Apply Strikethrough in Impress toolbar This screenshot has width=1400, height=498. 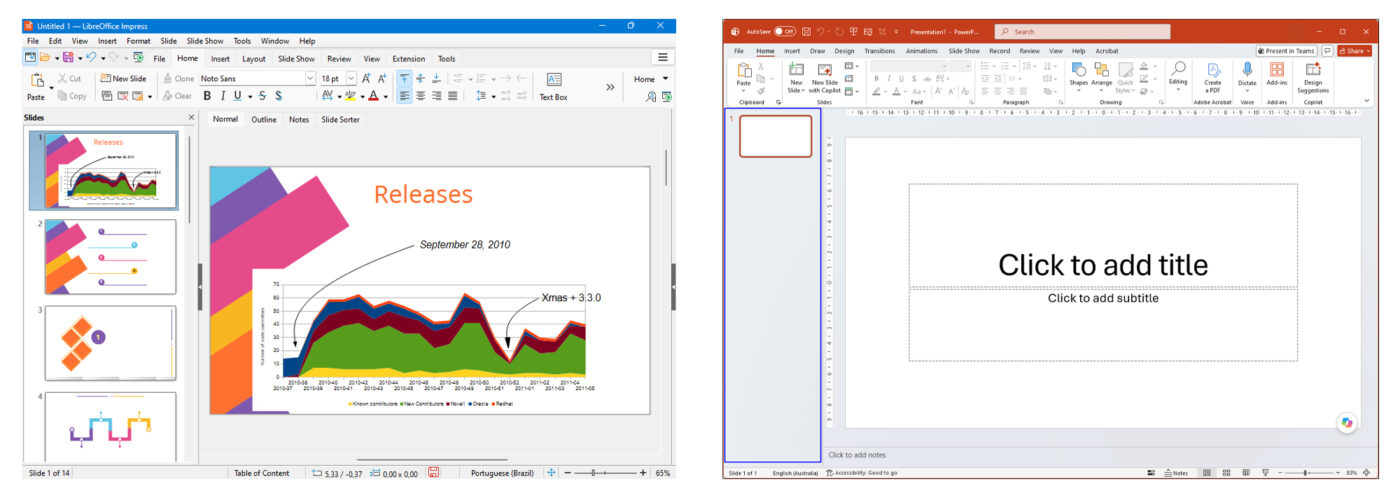263,96
